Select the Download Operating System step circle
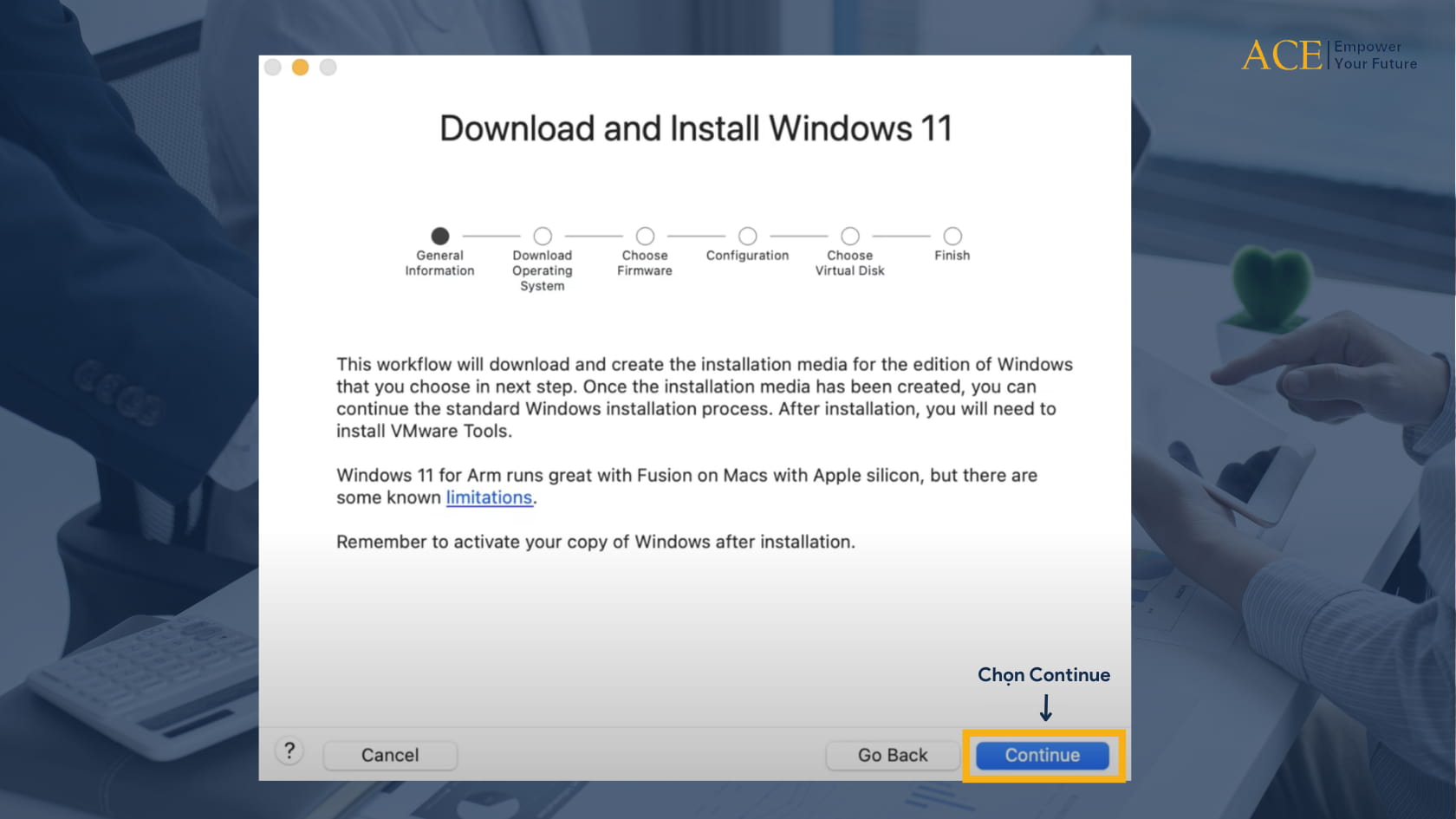Image resolution: width=1456 pixels, height=819 pixels. [x=543, y=236]
